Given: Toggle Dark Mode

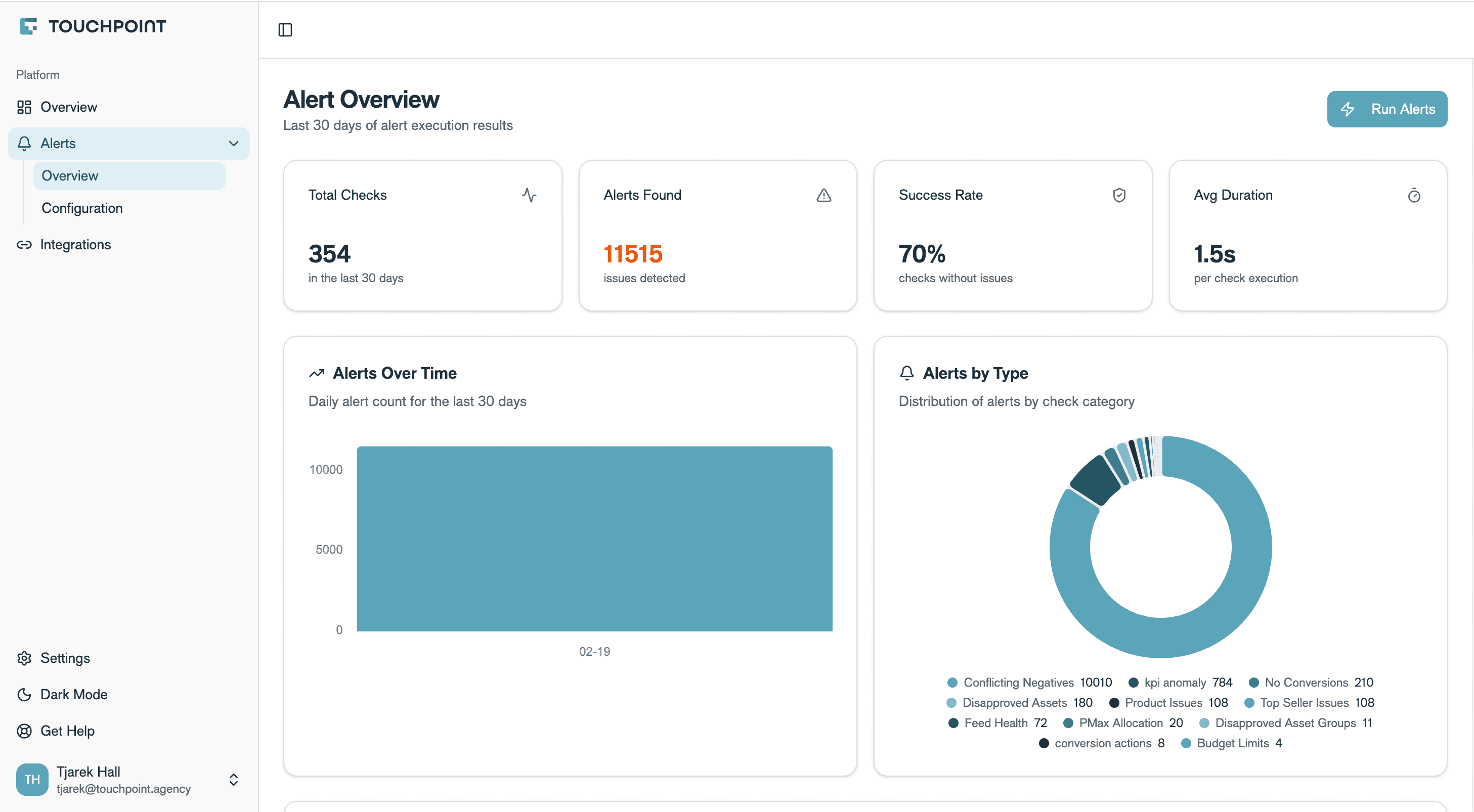Looking at the screenshot, I should [x=73, y=694].
